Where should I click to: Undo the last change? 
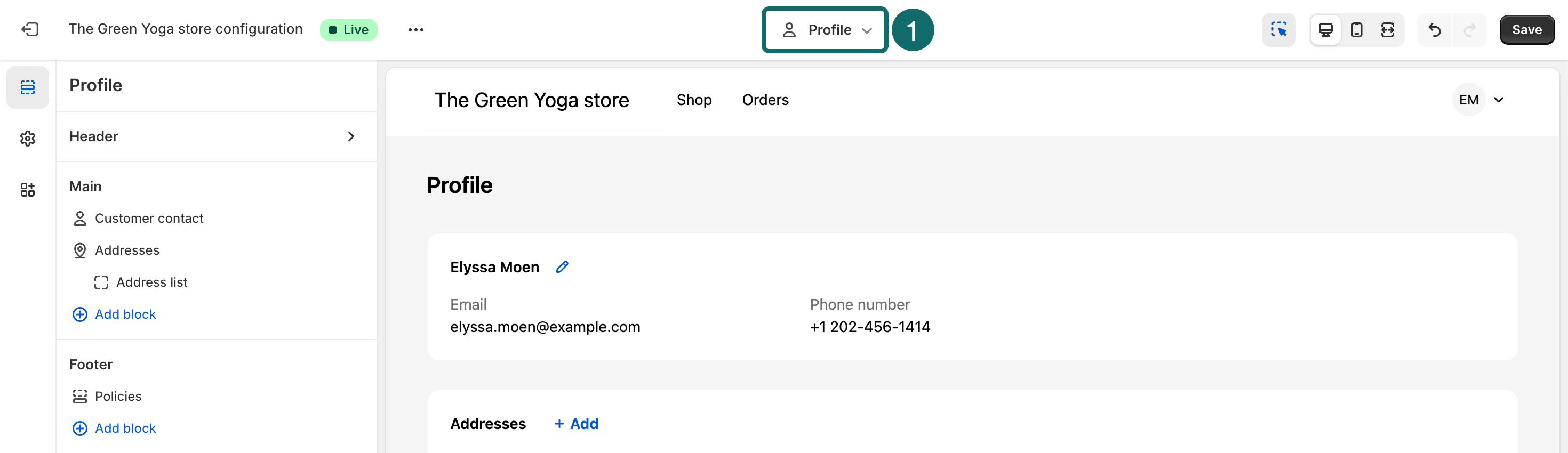pyautogui.click(x=1435, y=29)
